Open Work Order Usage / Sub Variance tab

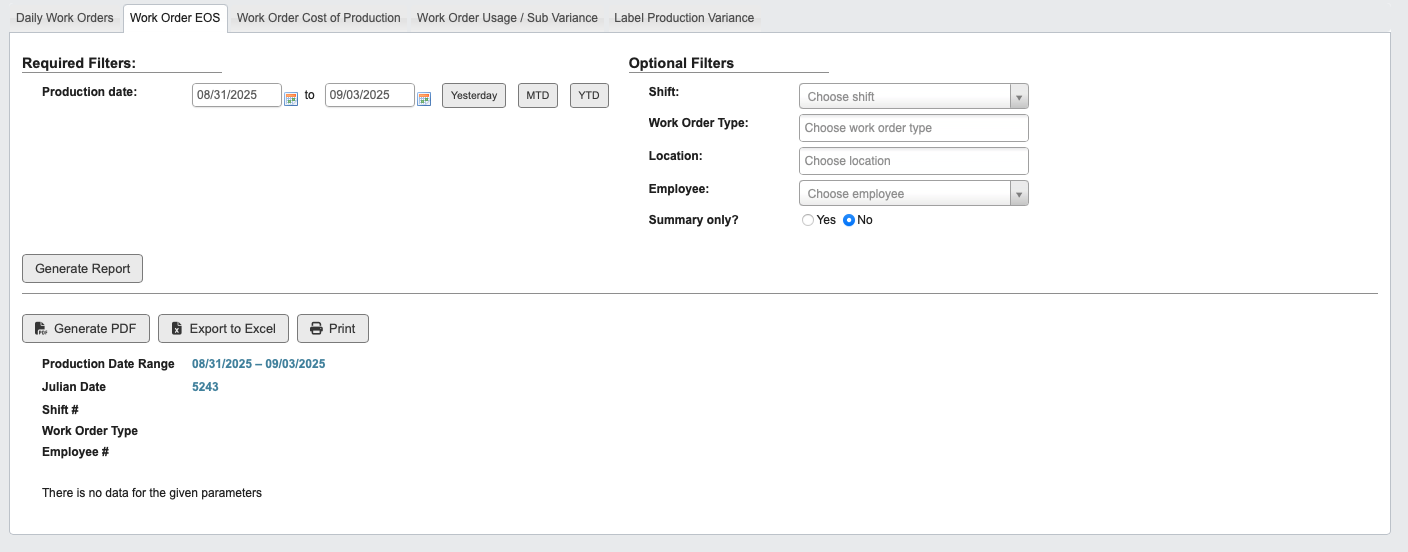(507, 18)
